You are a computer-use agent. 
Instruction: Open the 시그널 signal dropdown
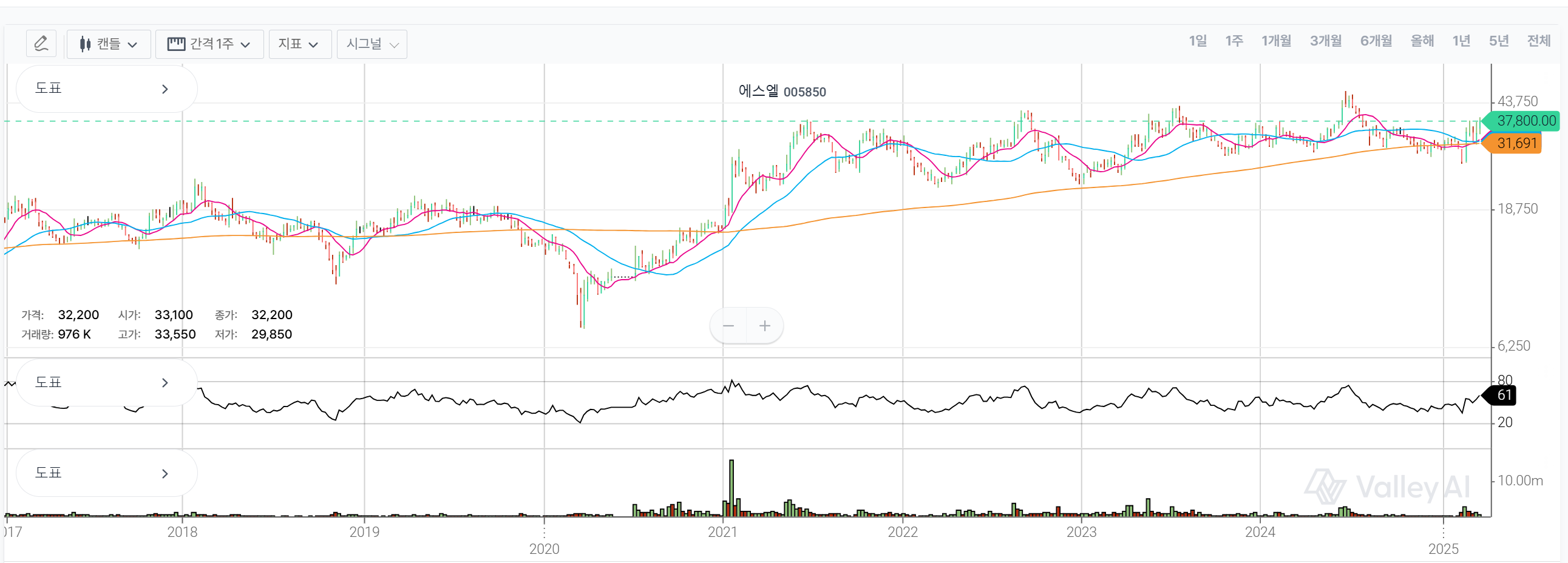click(372, 44)
